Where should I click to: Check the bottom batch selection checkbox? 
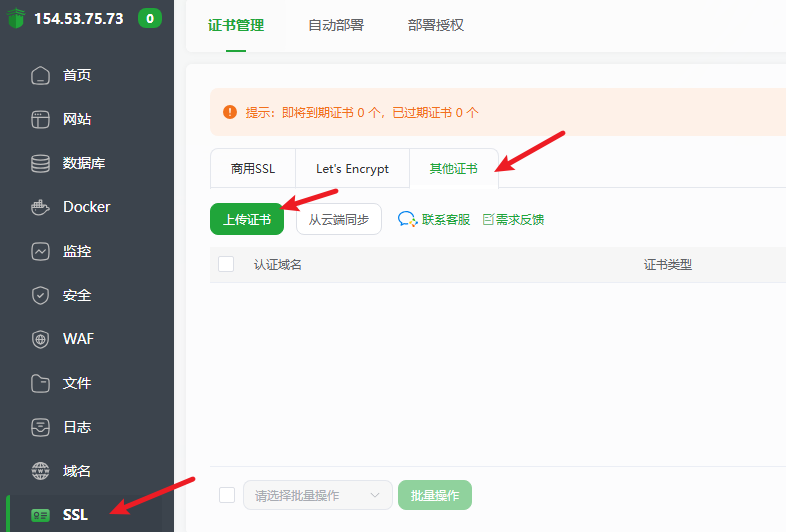pyautogui.click(x=226, y=495)
